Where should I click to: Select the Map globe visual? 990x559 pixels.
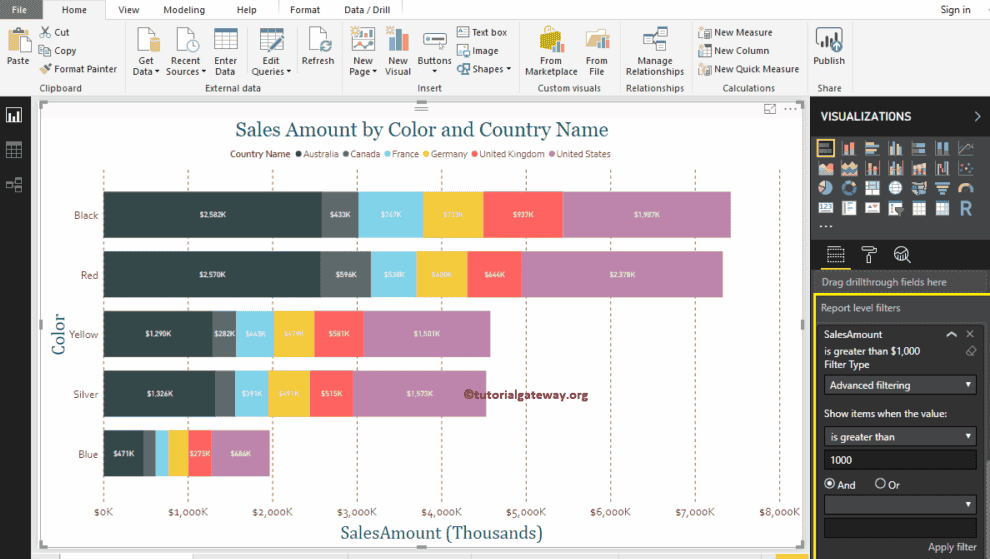point(895,188)
